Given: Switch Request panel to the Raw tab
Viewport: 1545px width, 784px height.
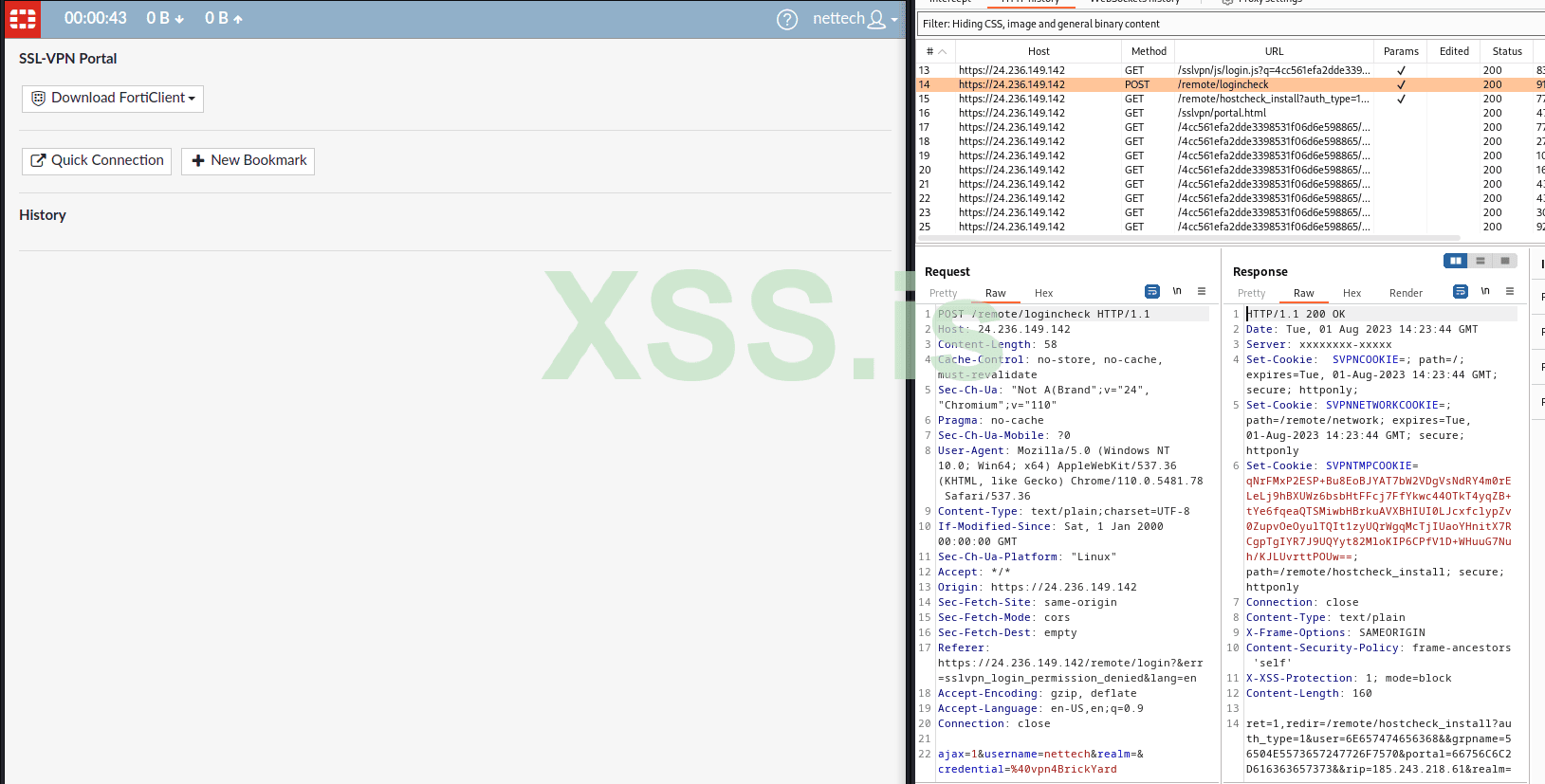Looking at the screenshot, I should pyautogui.click(x=995, y=294).
